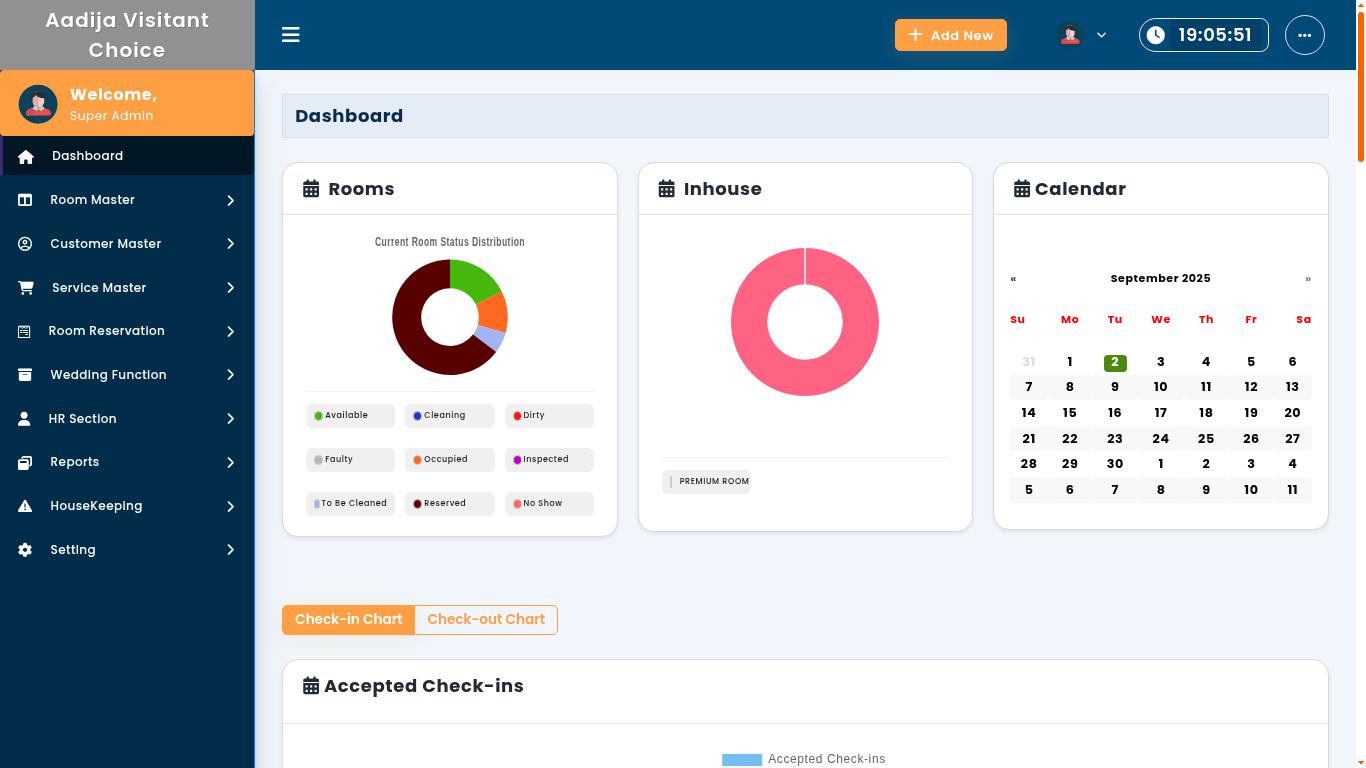The height and width of the screenshot is (768, 1366).
Task: Open the three-dots more options button
Action: [x=1304, y=35]
